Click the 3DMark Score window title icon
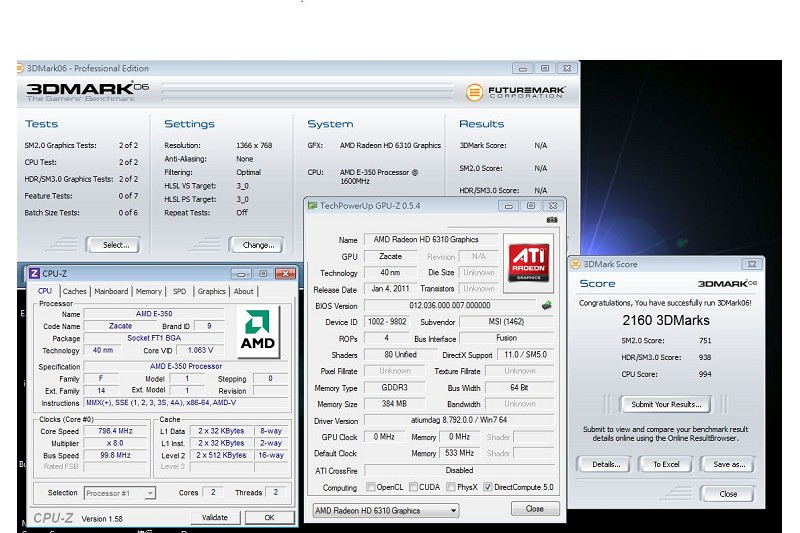The image size is (800, 533). [576, 264]
